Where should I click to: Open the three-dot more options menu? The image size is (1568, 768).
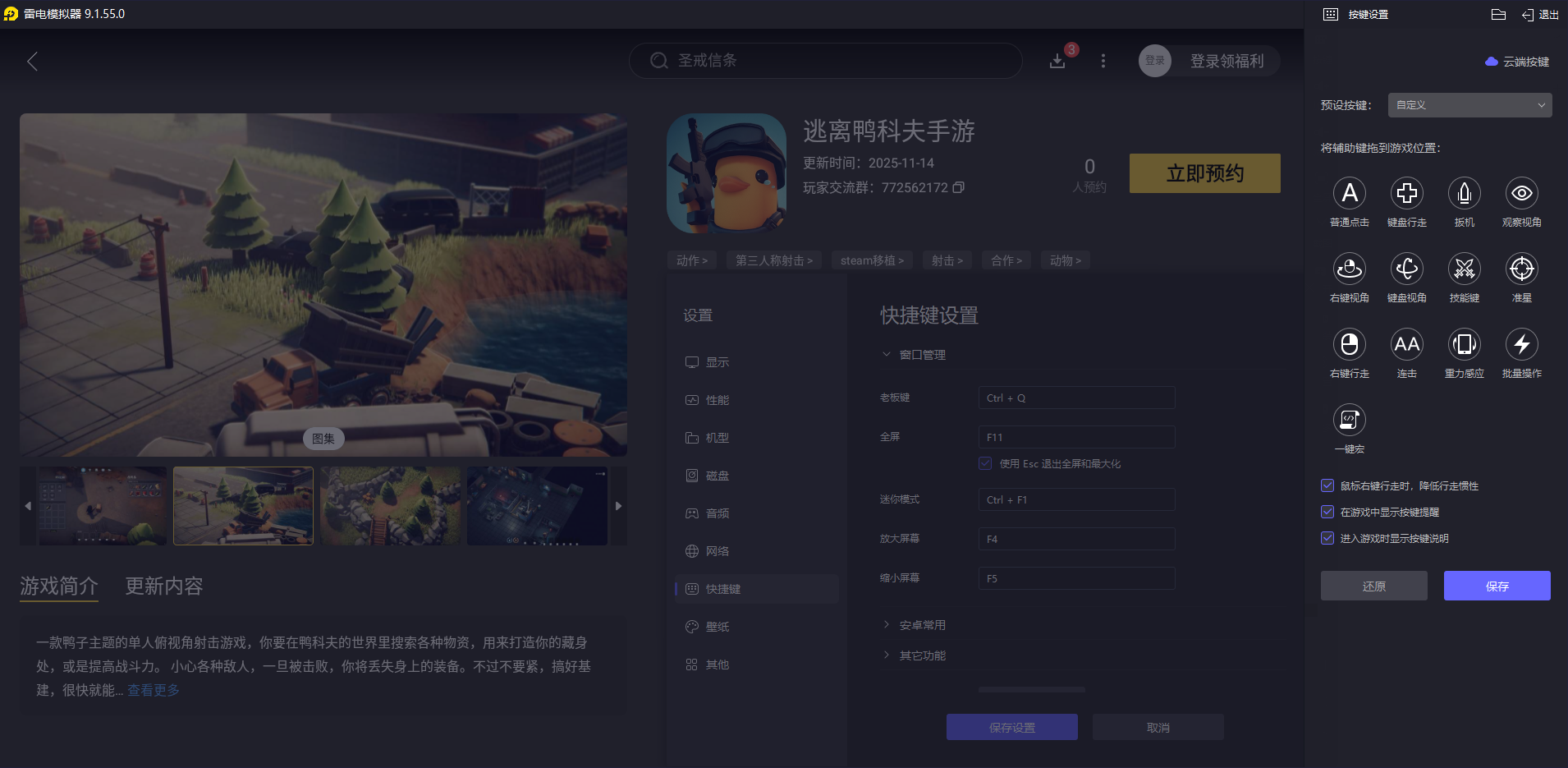pyautogui.click(x=1103, y=61)
